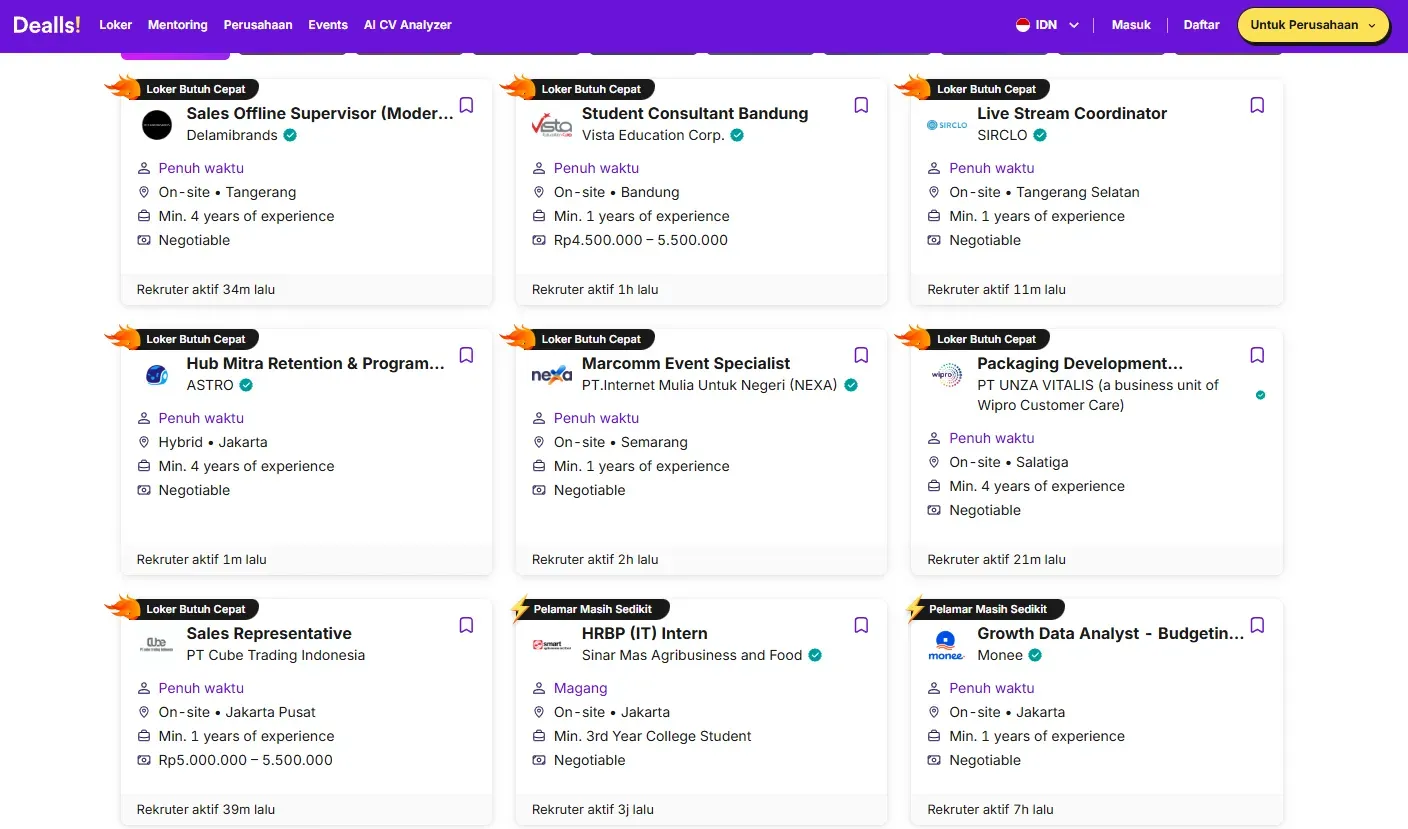Viewport: 1408px width, 829px height.
Task: Click Min. 3rd Year College Student
Action: tap(653, 736)
